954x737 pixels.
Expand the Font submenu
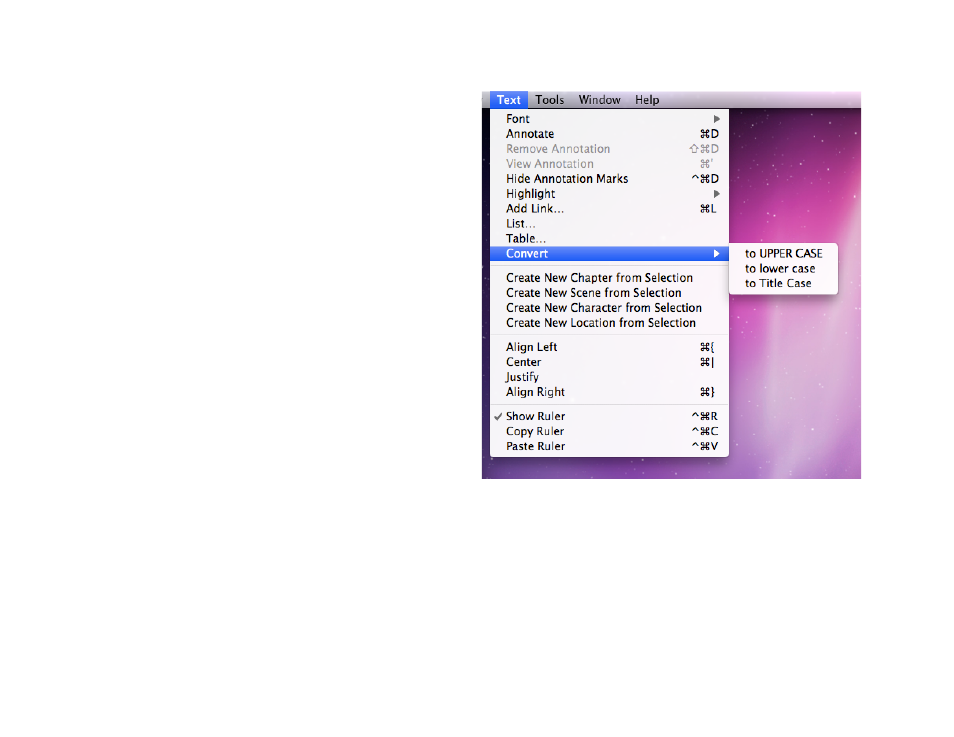(x=609, y=119)
